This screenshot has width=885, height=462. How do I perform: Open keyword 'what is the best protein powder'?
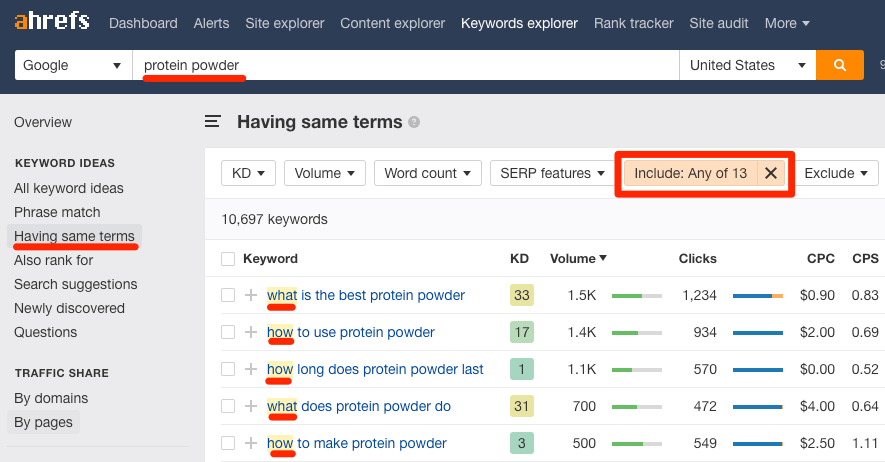click(x=366, y=295)
